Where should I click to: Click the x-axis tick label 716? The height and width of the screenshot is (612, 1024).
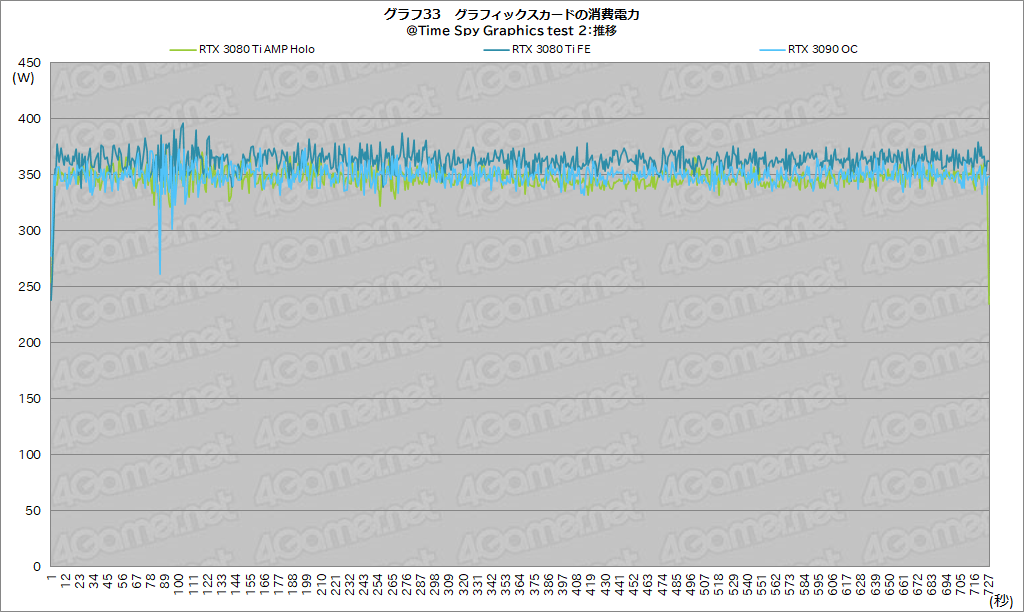(x=974, y=584)
